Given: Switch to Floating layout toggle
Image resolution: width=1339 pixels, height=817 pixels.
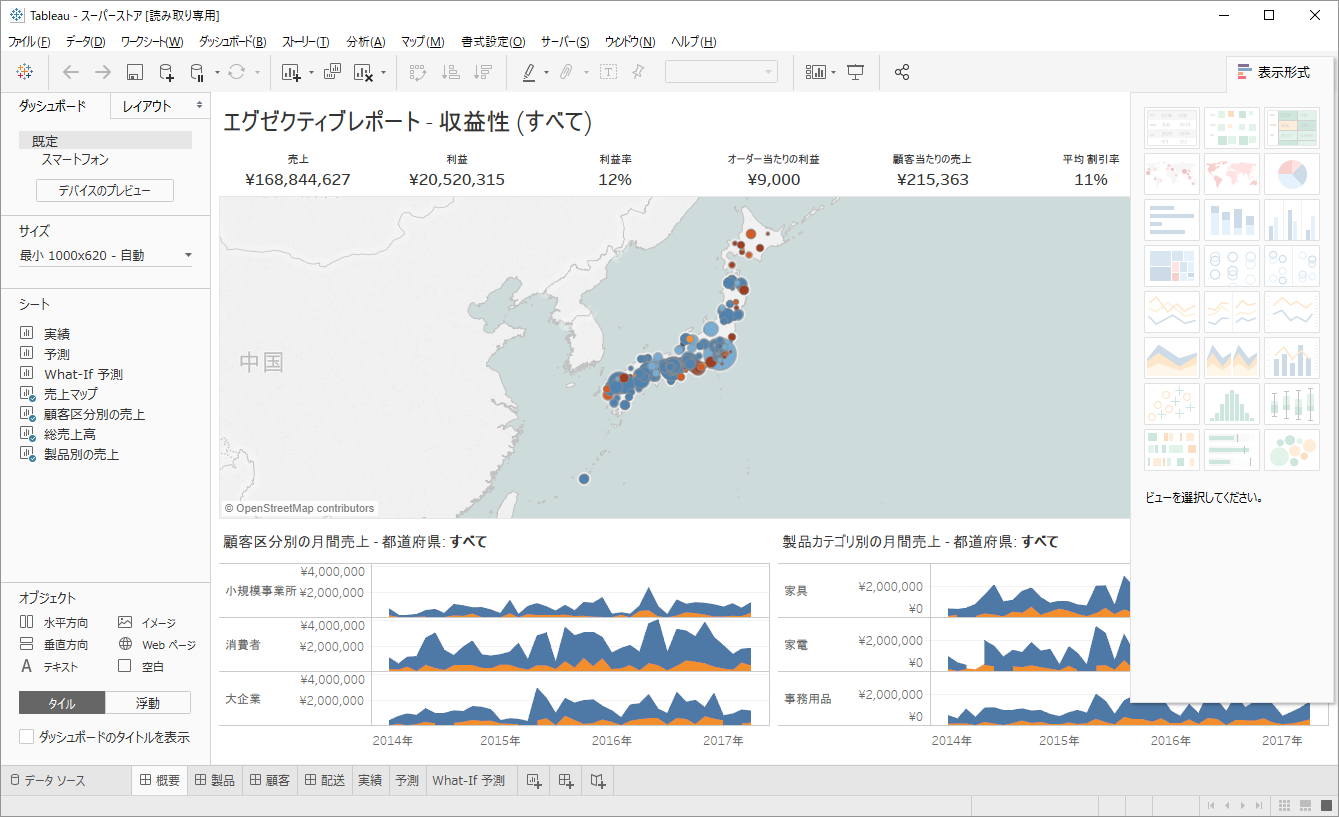Looking at the screenshot, I should (147, 703).
